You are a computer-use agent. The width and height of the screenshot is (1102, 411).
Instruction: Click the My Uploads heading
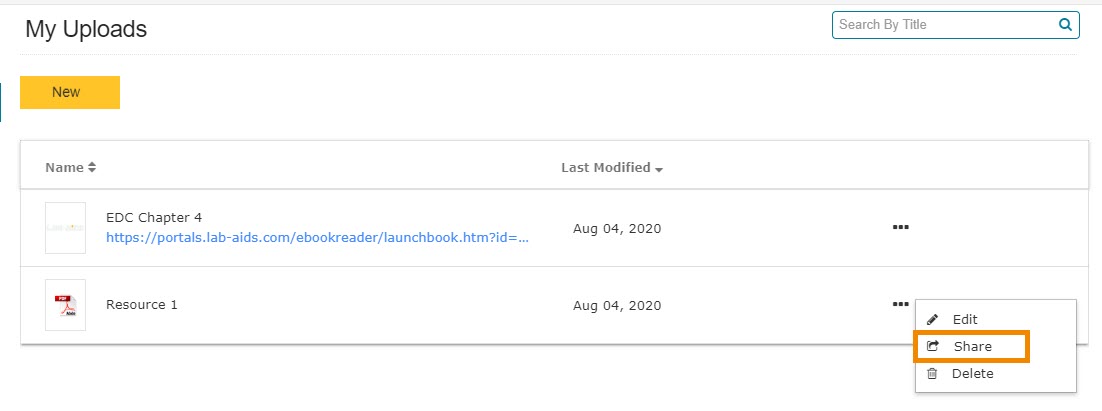[86, 29]
